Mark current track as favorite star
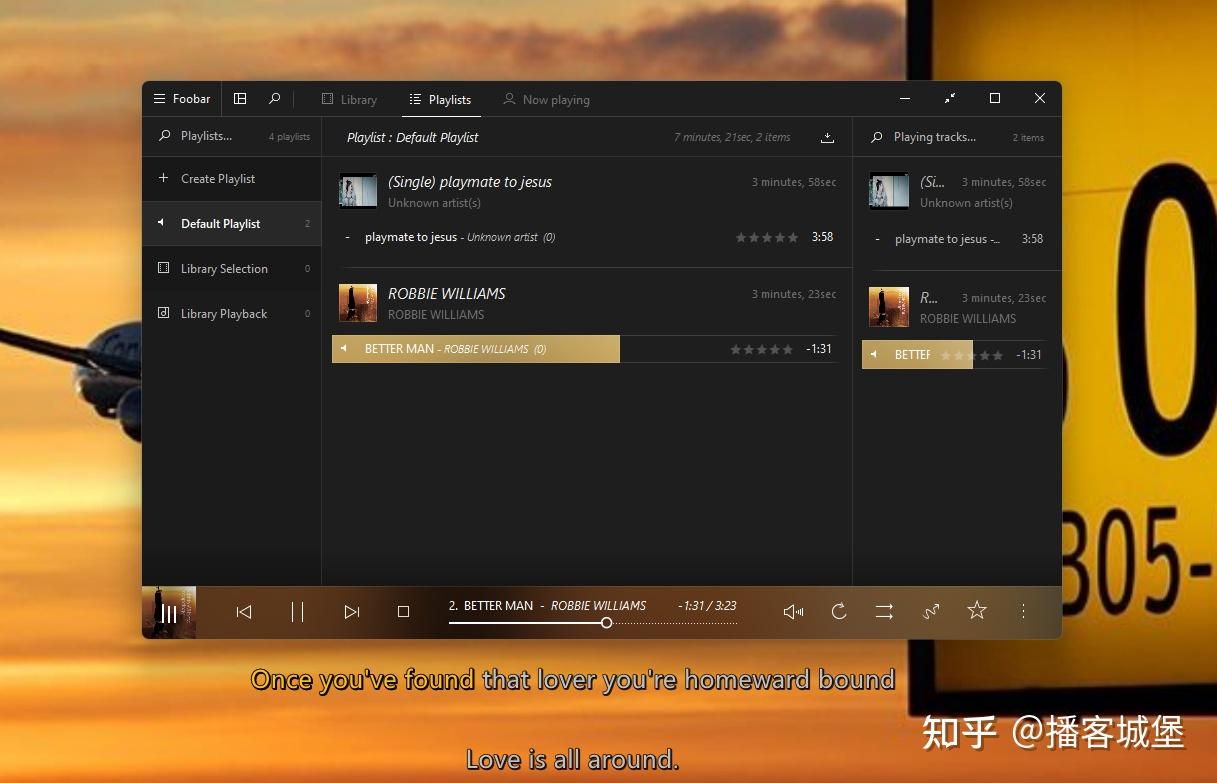 (x=976, y=610)
